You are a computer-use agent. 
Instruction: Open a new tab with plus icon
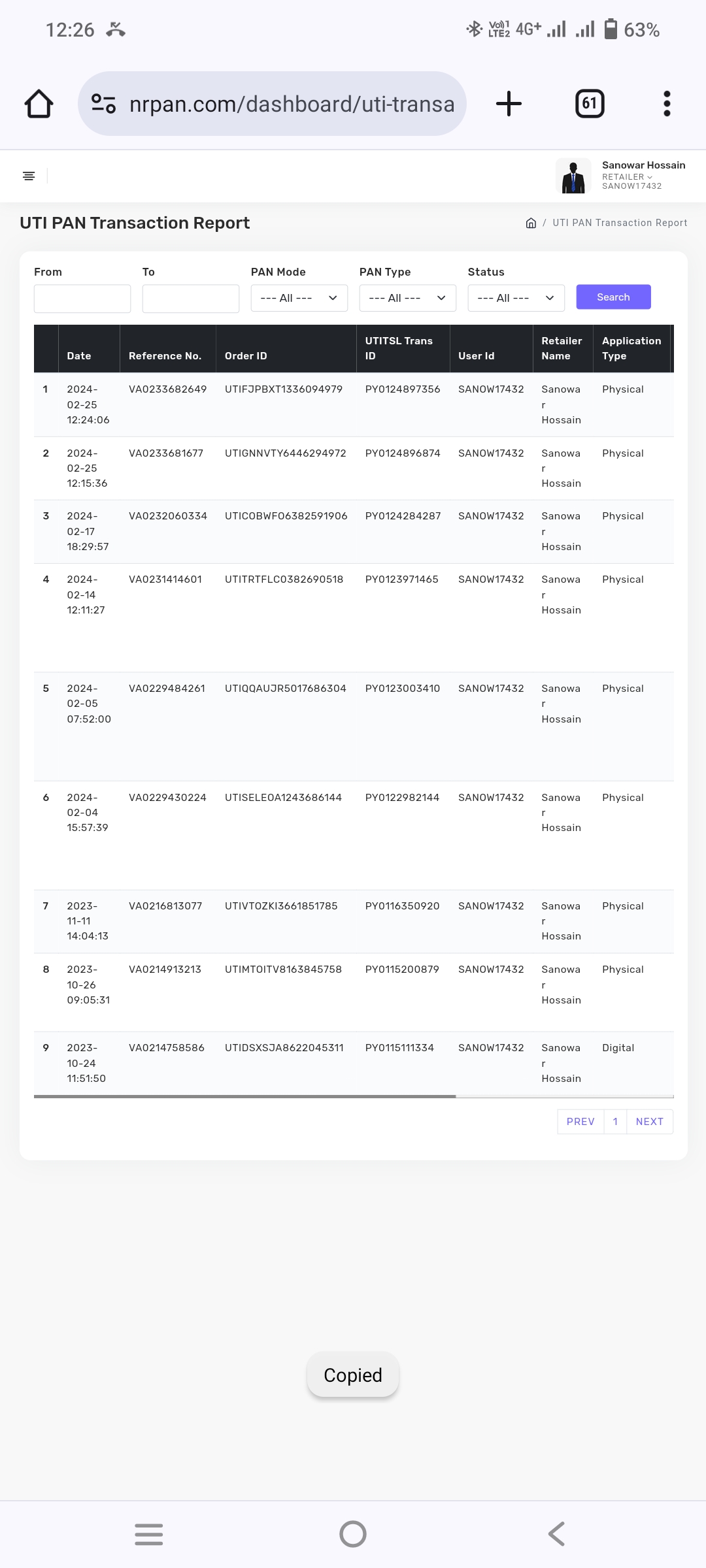[x=509, y=104]
